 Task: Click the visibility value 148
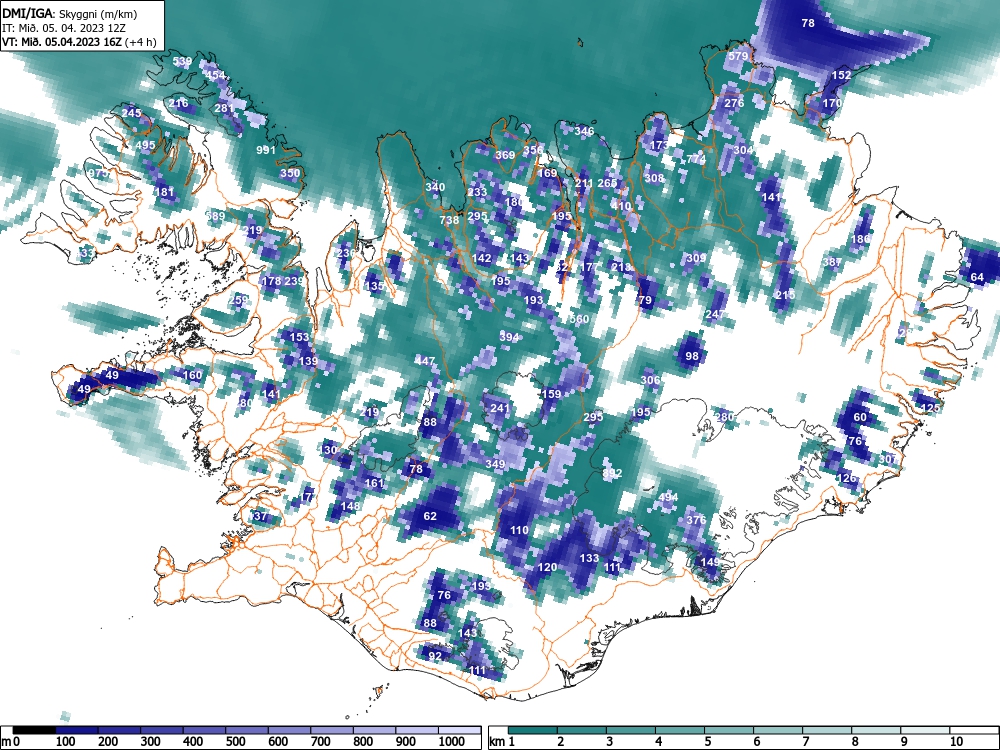[x=351, y=506]
